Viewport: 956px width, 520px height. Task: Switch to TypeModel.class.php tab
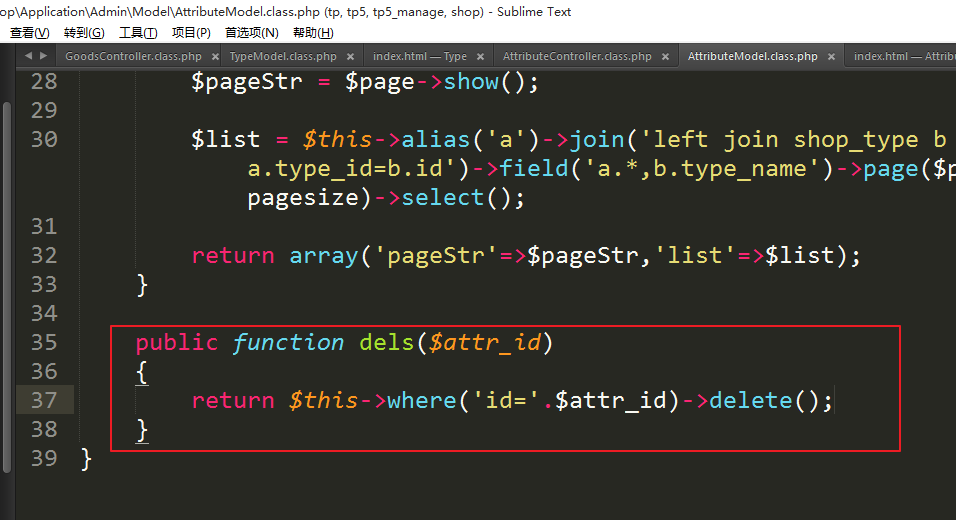pos(283,57)
